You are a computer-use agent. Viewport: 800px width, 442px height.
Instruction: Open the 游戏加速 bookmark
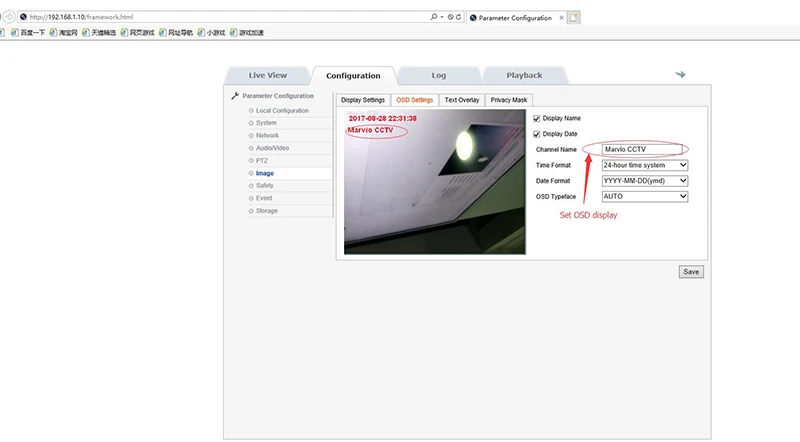[247, 33]
